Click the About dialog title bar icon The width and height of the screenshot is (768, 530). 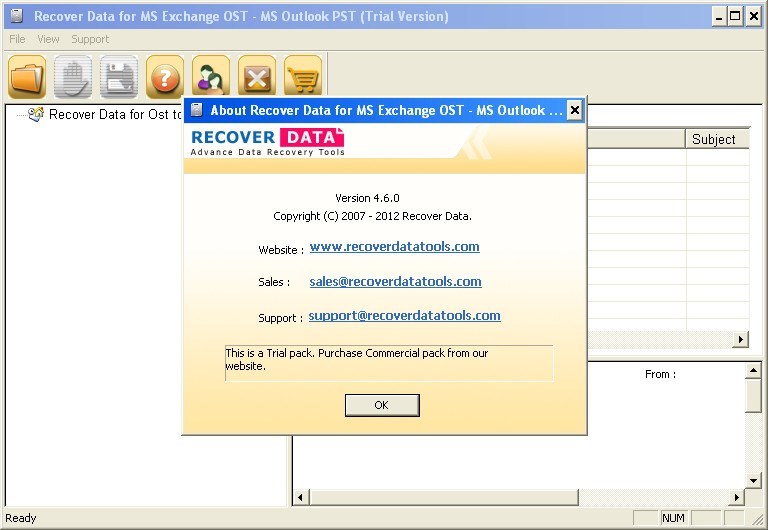(196, 110)
